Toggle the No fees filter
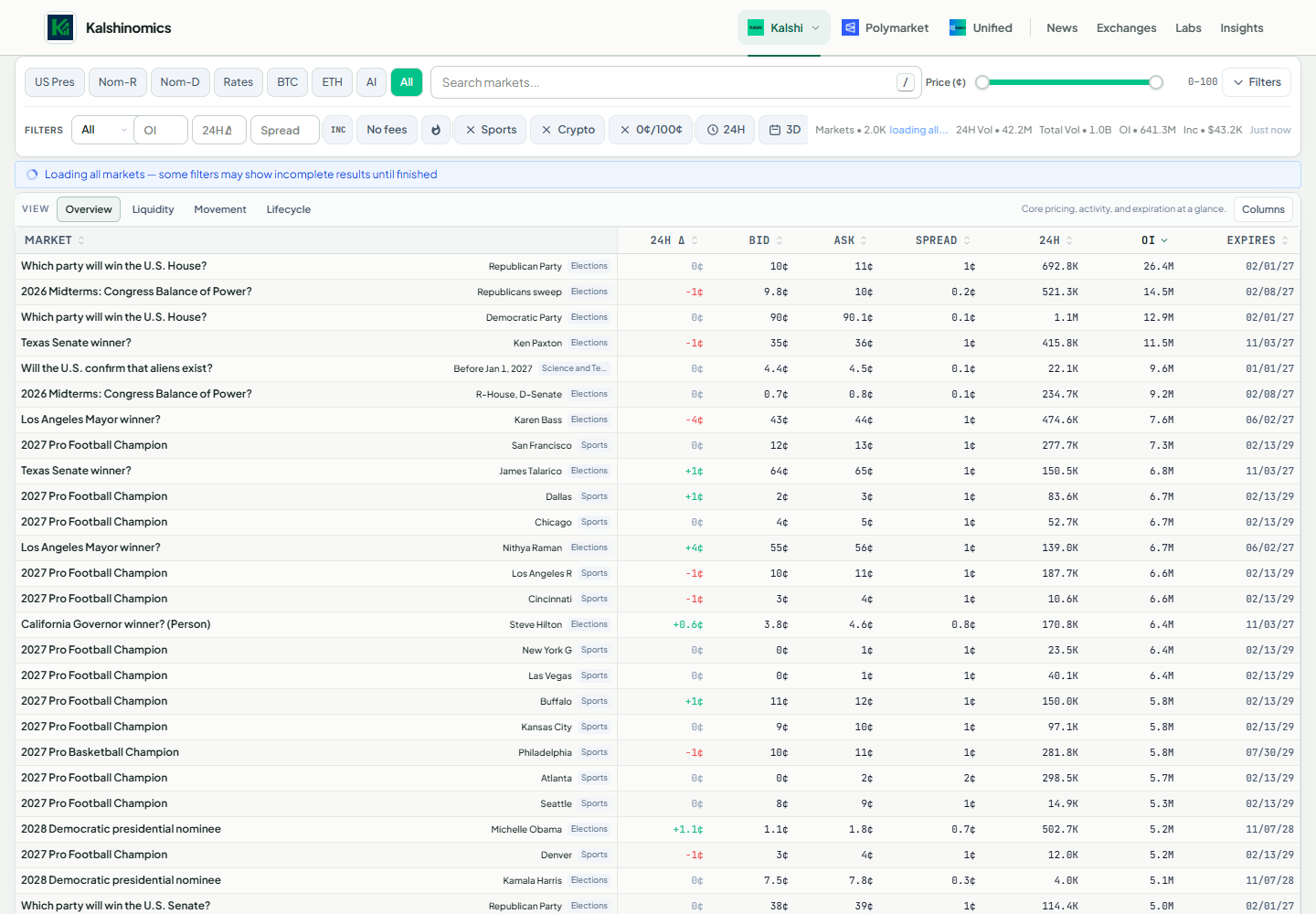 pos(387,130)
